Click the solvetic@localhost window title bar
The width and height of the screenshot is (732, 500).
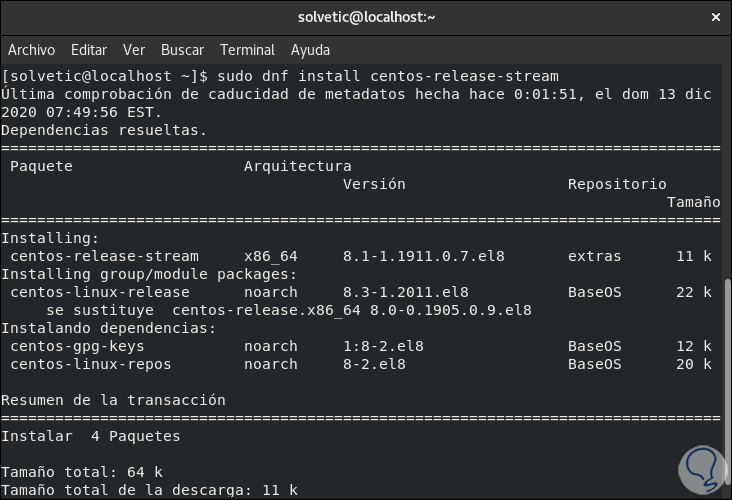point(366,17)
